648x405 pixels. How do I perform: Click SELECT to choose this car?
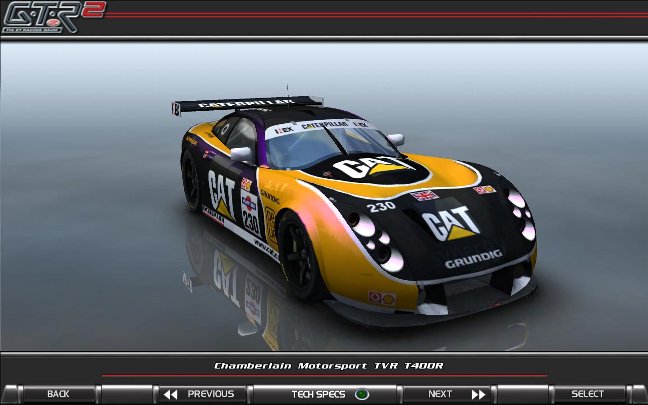click(588, 394)
